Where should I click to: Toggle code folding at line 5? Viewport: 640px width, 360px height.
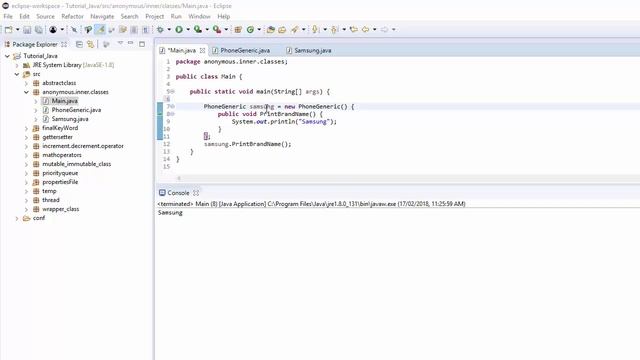pyautogui.click(x=173, y=91)
